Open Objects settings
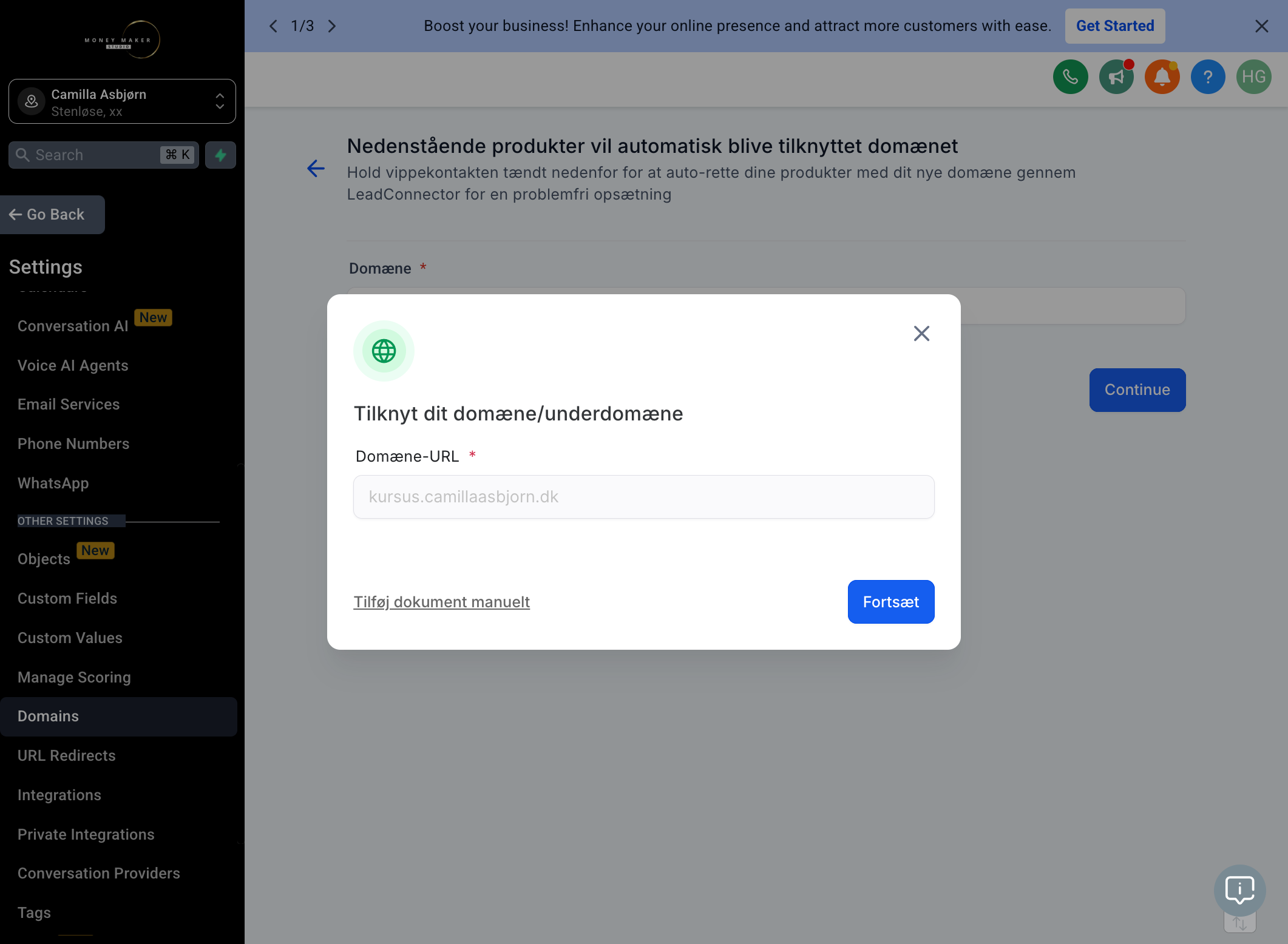The image size is (1288, 944). coord(44,559)
